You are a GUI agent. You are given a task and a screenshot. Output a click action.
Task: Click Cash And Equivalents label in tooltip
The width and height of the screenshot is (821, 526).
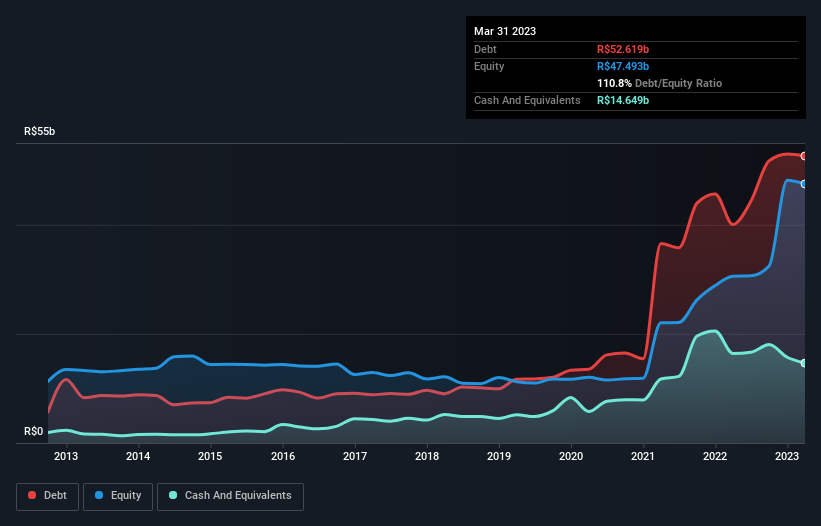[527, 100]
